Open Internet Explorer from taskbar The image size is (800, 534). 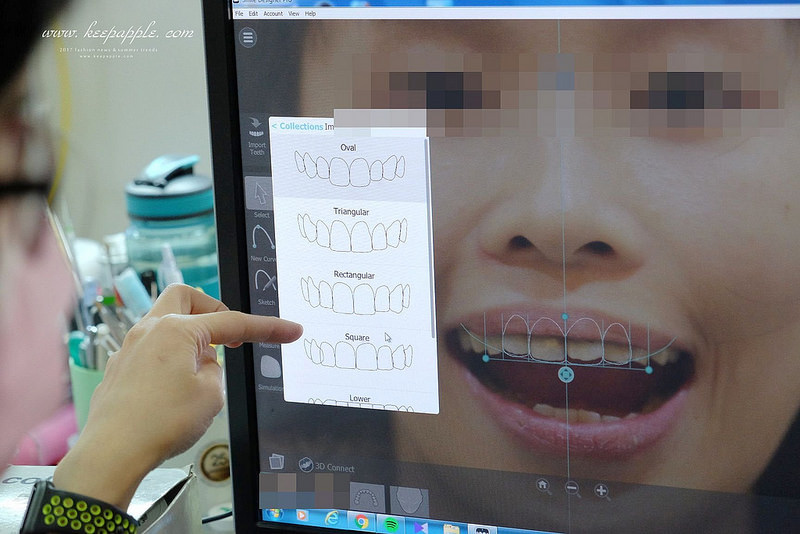click(332, 519)
